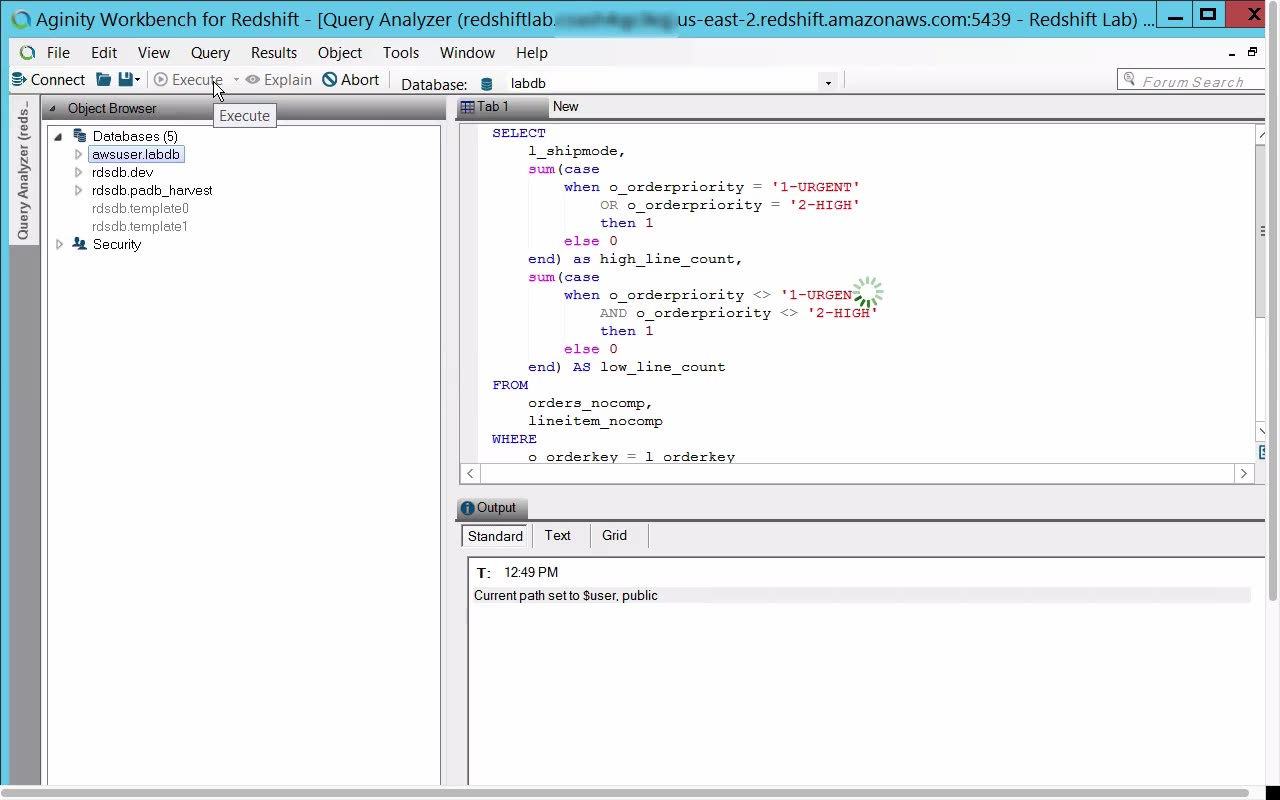Open the Tools menu
1280x800 pixels.
point(400,53)
